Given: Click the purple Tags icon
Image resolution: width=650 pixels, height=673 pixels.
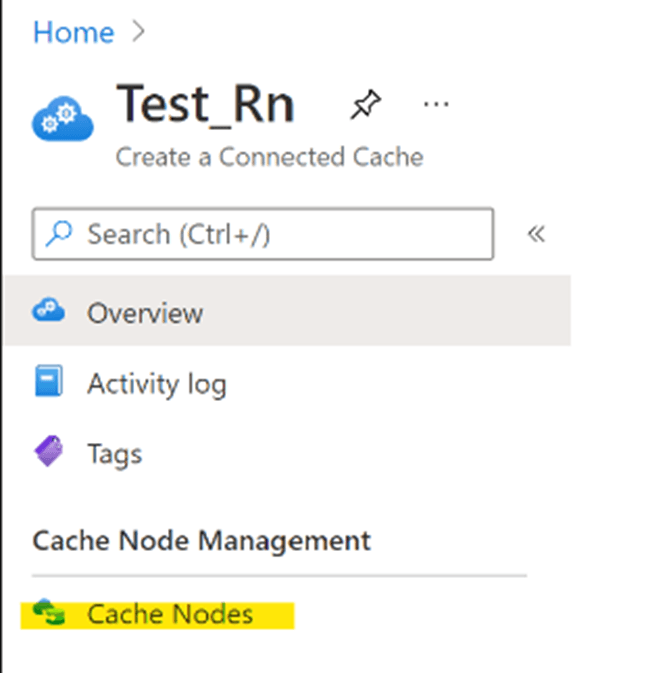Looking at the screenshot, I should click(49, 451).
